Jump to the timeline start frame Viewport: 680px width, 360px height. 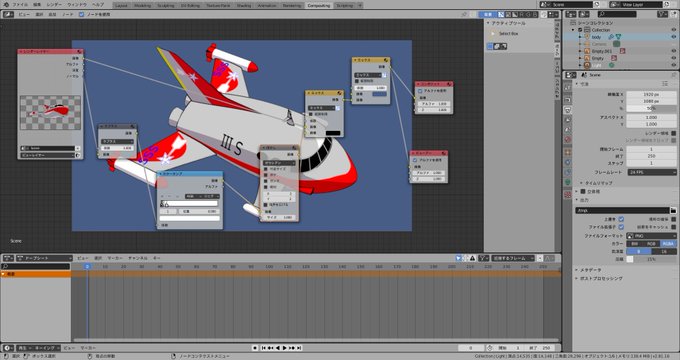point(263,348)
